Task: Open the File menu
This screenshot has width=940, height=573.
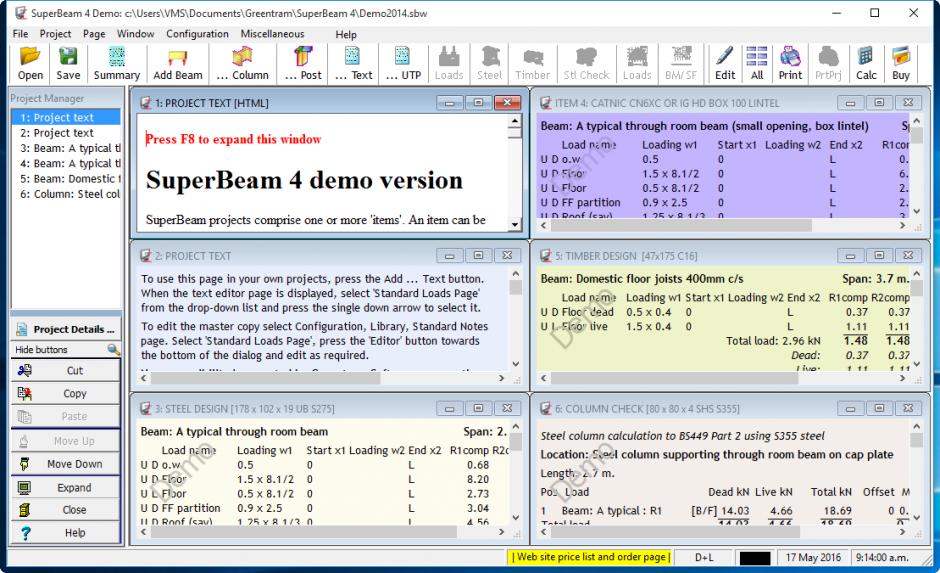Action: pos(20,34)
